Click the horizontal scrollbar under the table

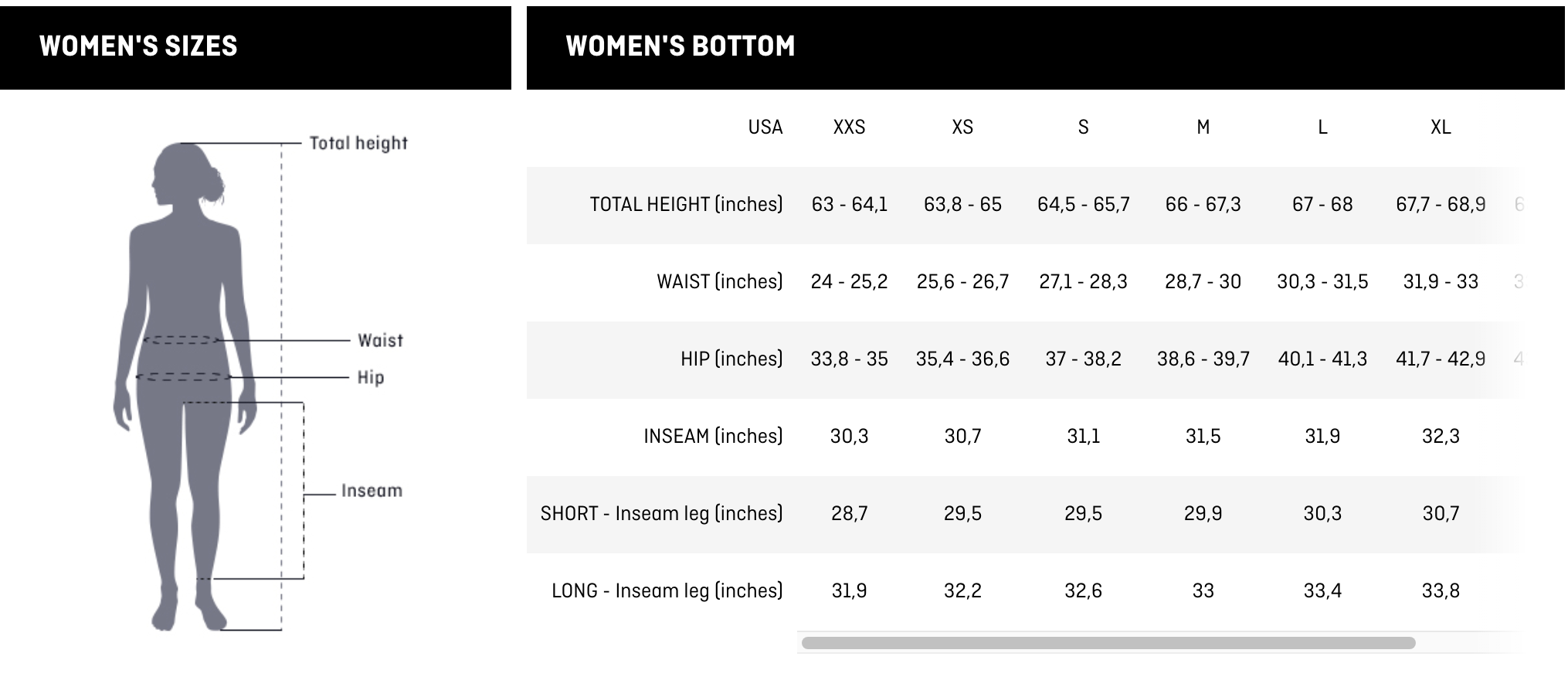tap(1108, 643)
